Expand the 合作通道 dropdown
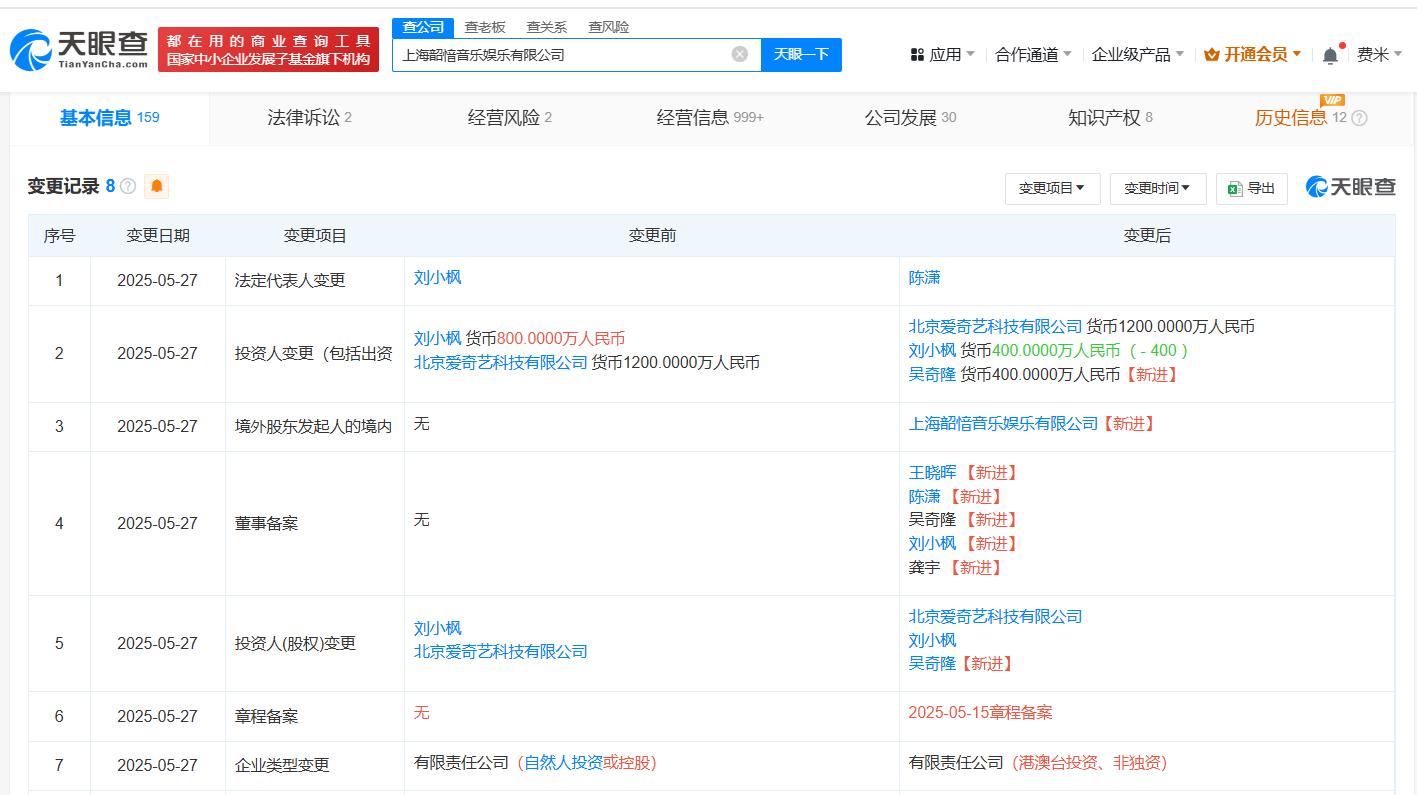This screenshot has height=795, width=1417. coord(1033,54)
